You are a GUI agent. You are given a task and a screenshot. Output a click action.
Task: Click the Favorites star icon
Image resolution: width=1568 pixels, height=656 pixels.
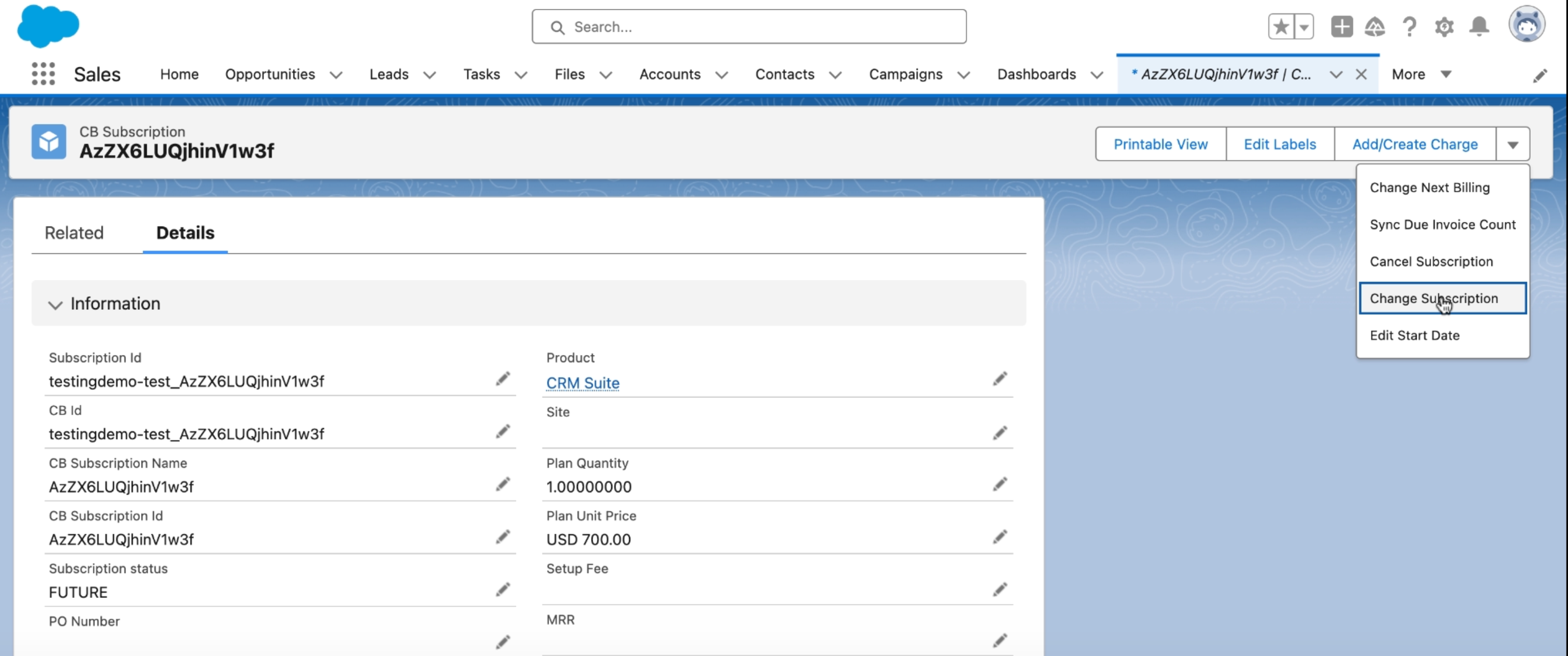pos(1281,27)
